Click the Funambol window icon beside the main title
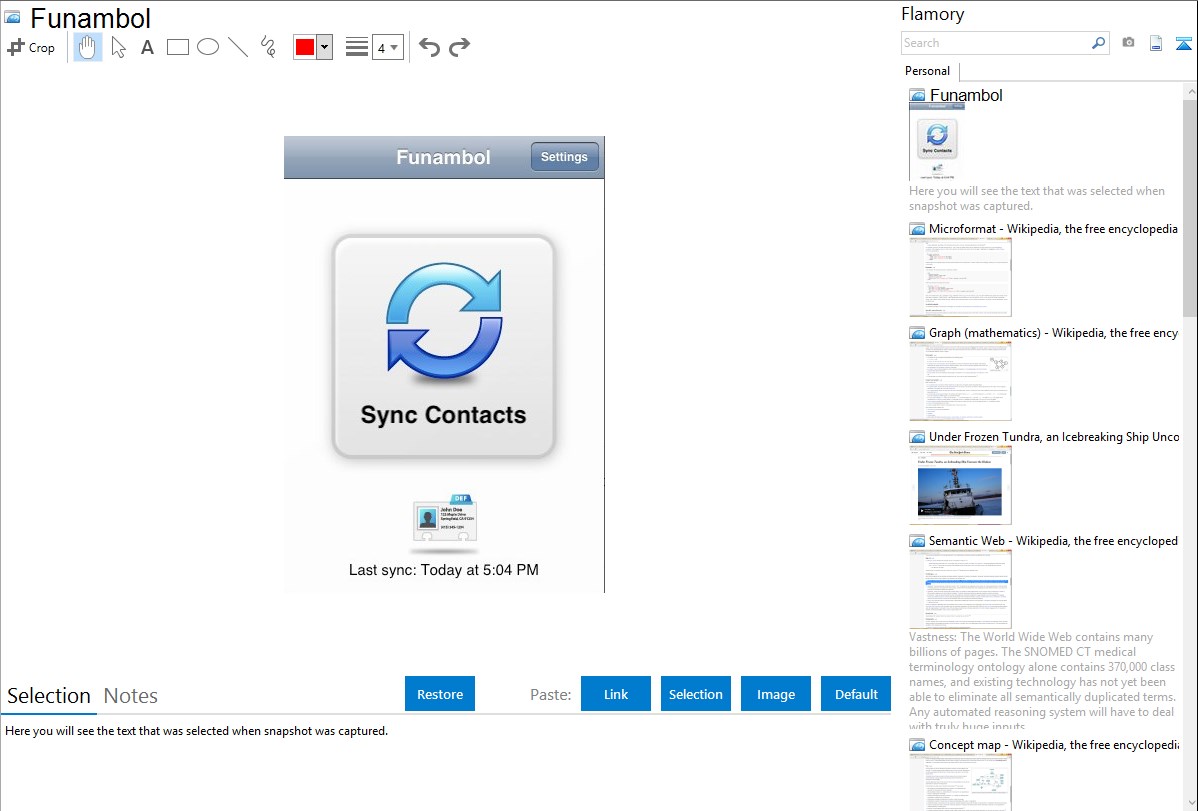The image size is (1198, 811). click(12, 18)
